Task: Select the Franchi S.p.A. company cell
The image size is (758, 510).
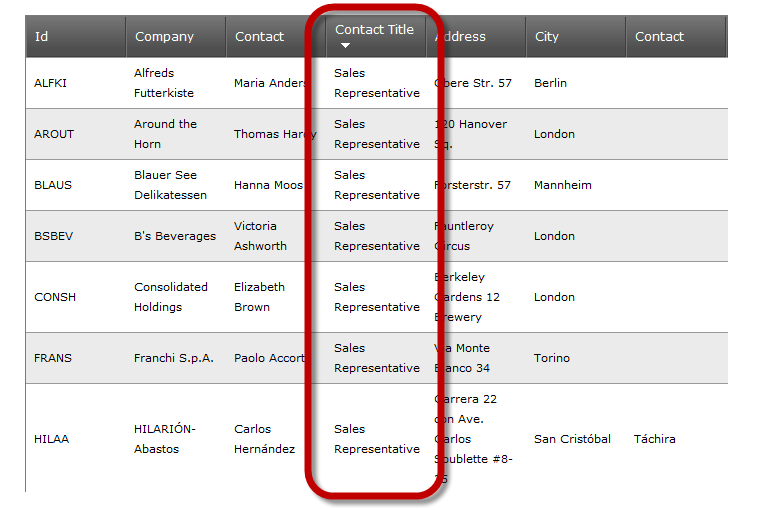Action: pyautogui.click(x=174, y=358)
